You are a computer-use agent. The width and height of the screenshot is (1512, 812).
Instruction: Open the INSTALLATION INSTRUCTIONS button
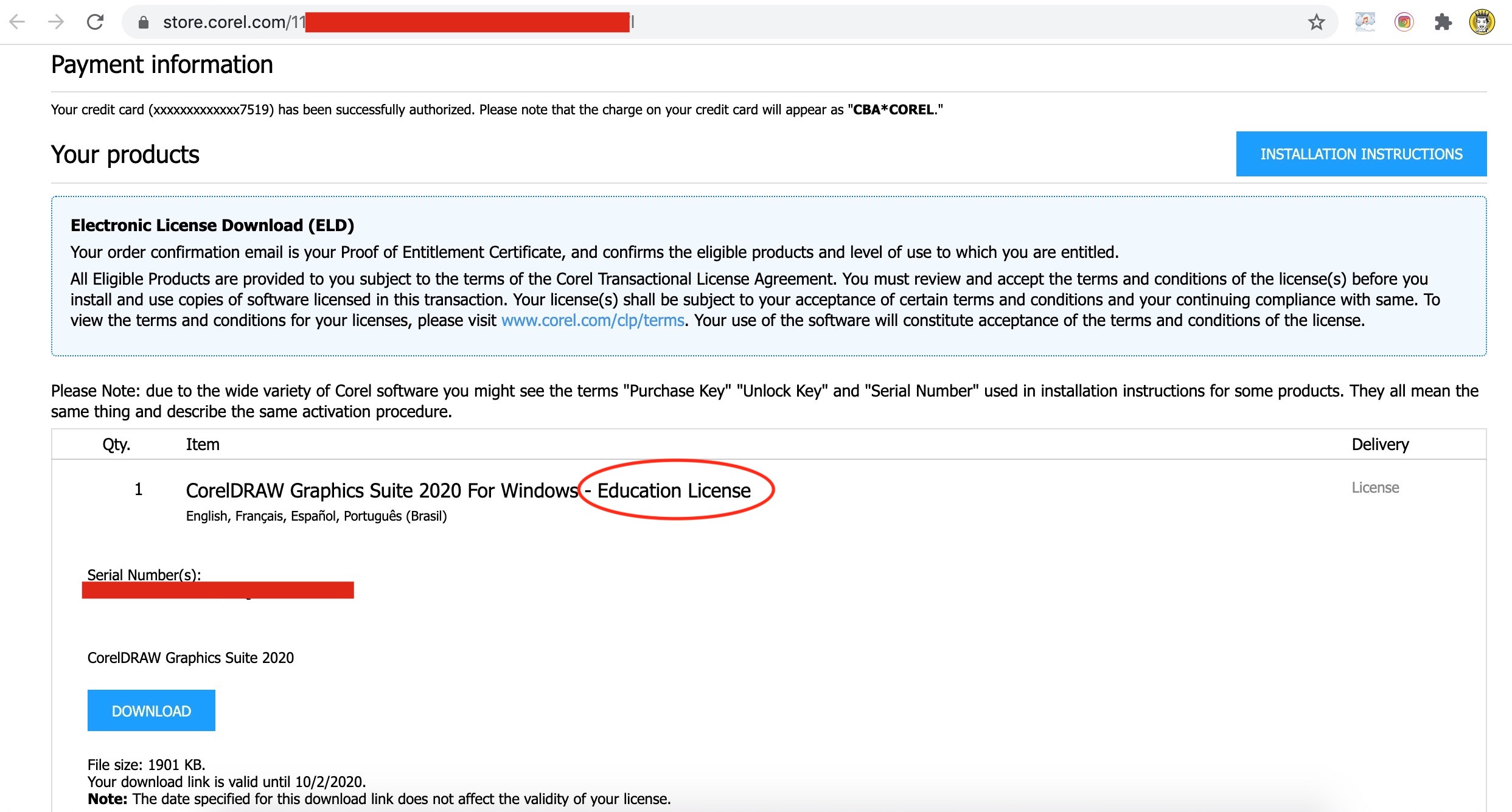pos(1361,154)
